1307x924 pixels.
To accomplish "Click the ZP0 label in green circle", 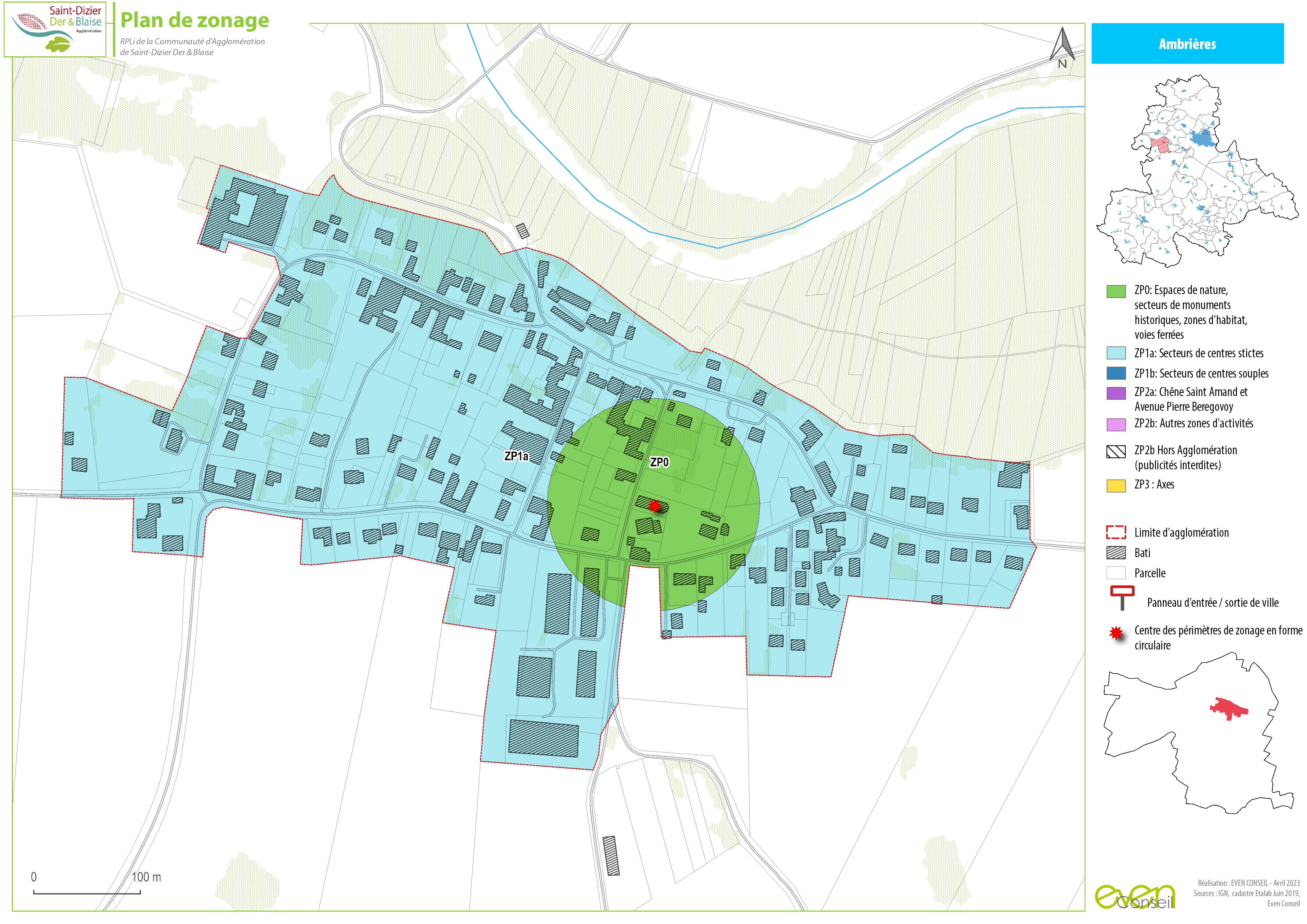I will pyautogui.click(x=659, y=462).
